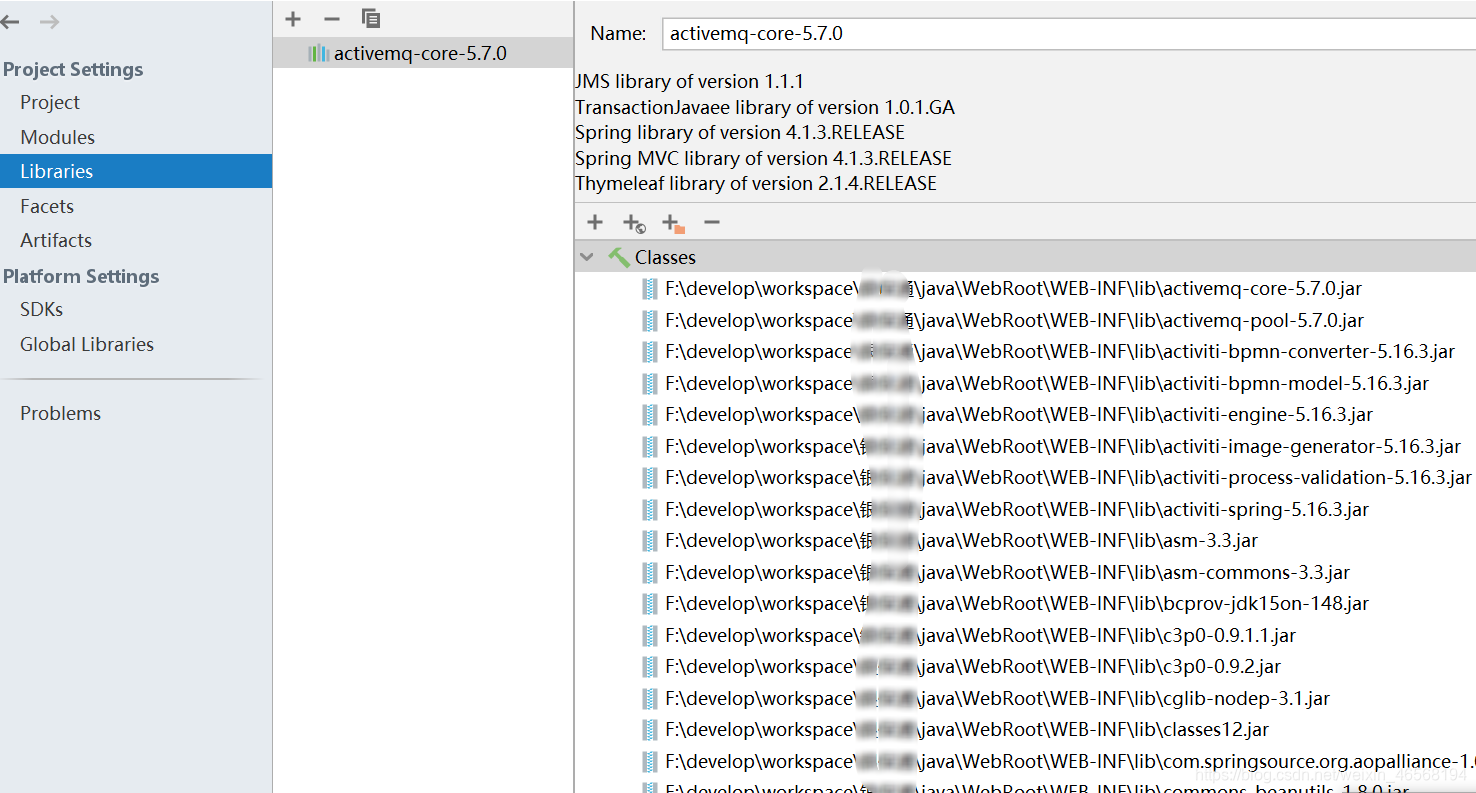The height and width of the screenshot is (793, 1476).
Task: Open Modules settings
Action: [57, 137]
